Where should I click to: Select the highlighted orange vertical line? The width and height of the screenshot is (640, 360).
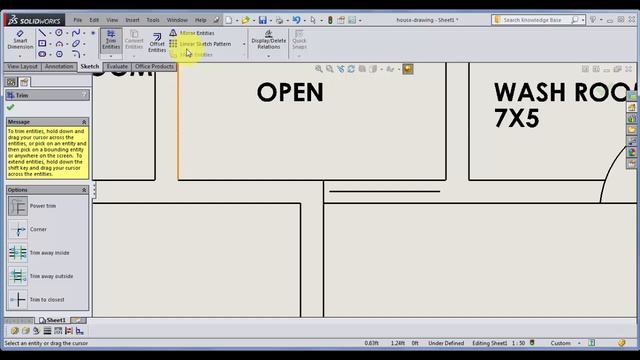pos(178,121)
